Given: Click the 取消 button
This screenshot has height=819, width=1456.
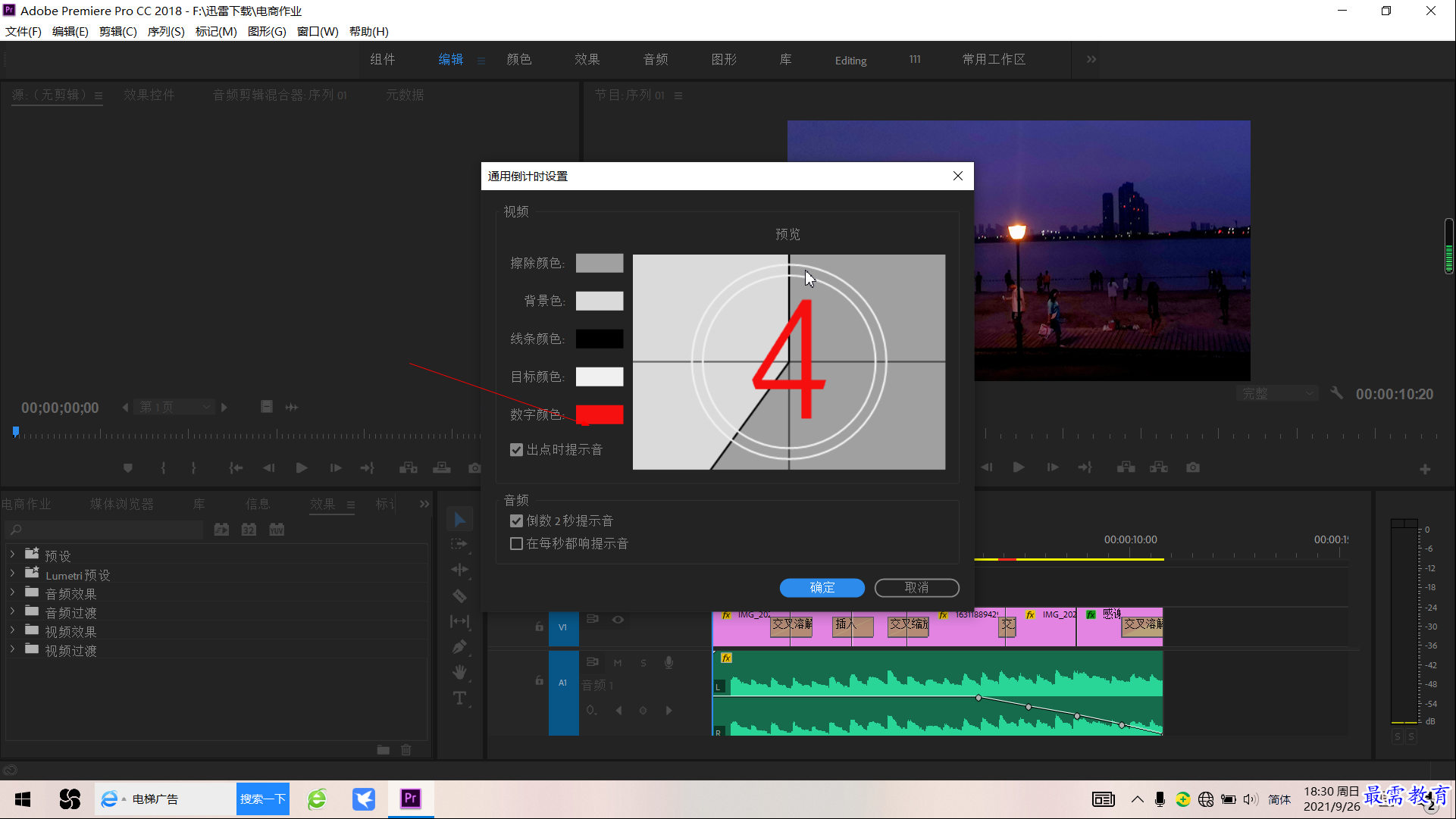Looking at the screenshot, I should pos(917,588).
